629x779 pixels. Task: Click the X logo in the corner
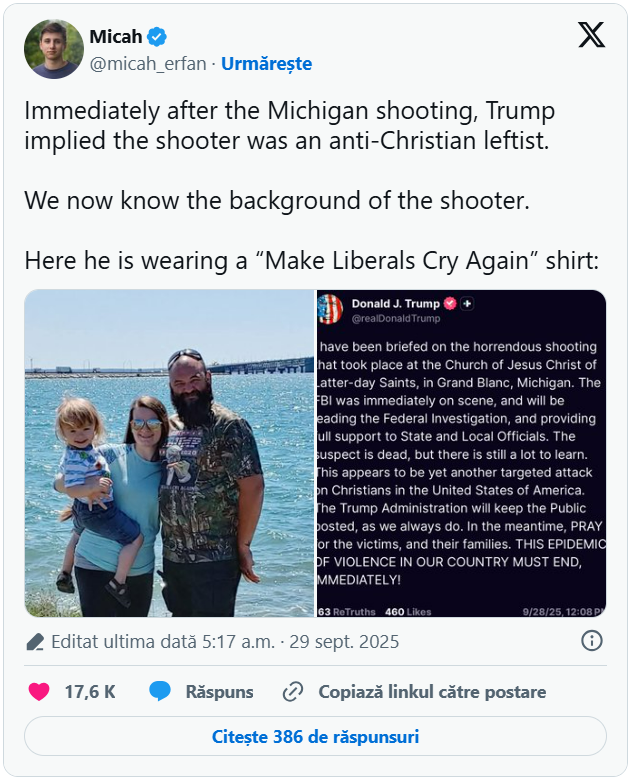coord(591,36)
